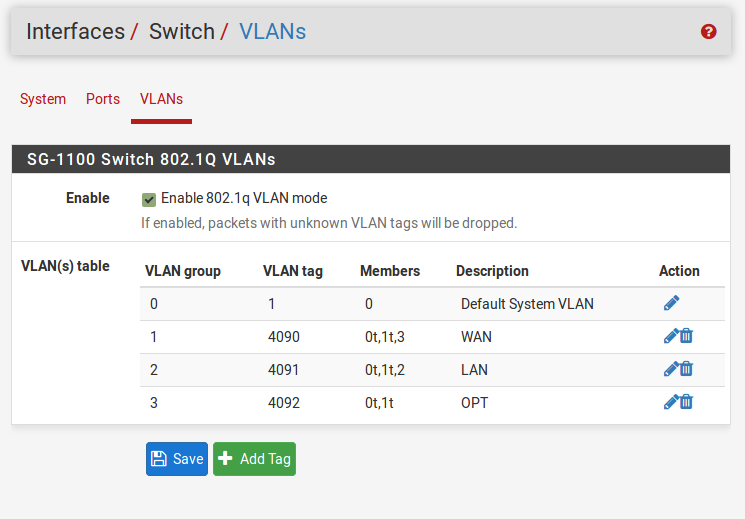Screen dimensions: 745x519
Task: Select the 4092 VLAN tag cell
Action: [x=284, y=402]
